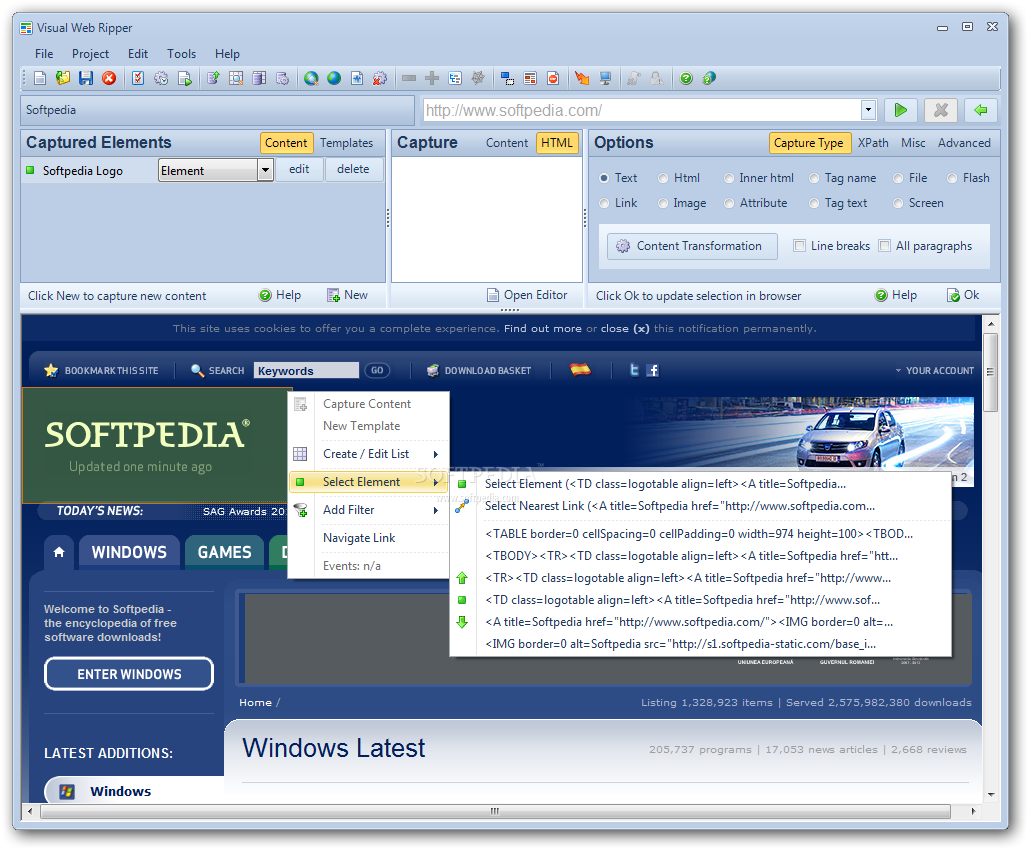Click the green play button next to URL

coord(900,110)
